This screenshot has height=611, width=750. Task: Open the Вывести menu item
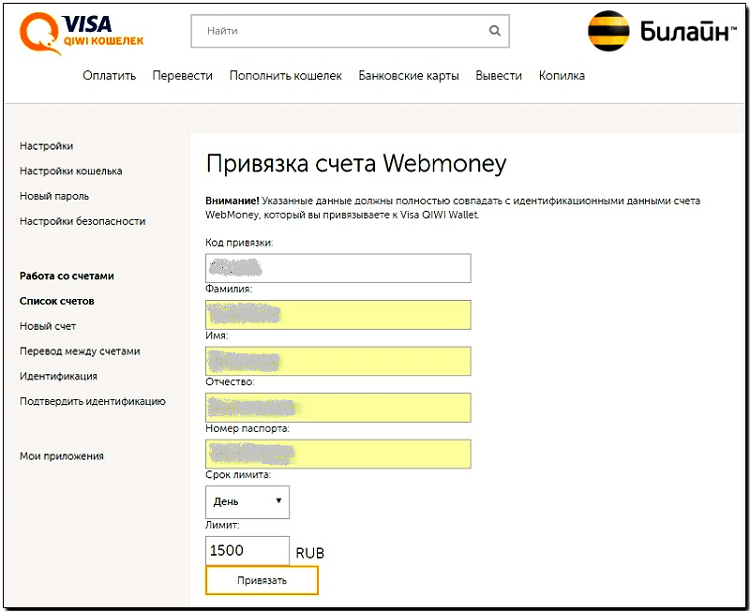pos(498,76)
